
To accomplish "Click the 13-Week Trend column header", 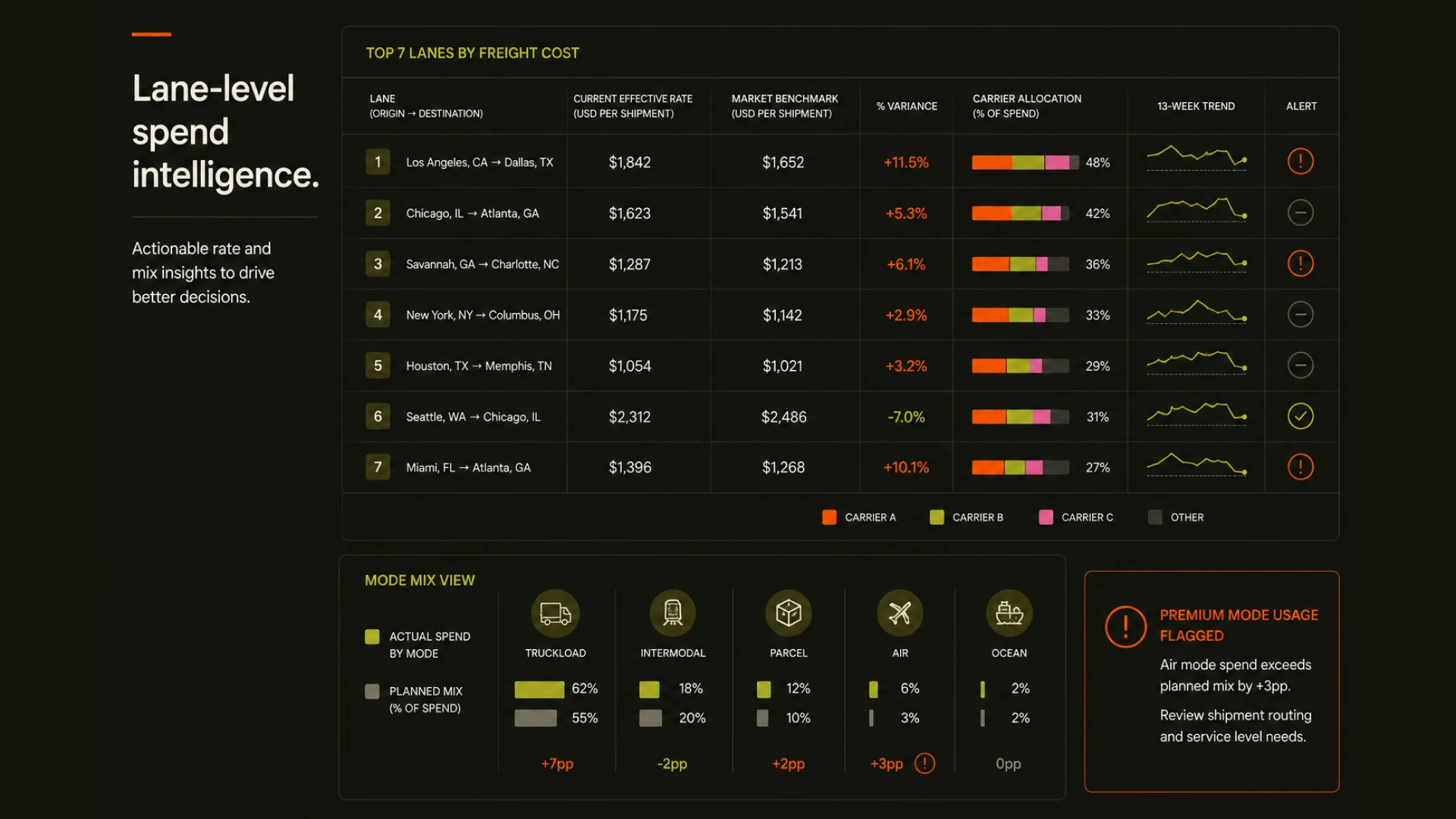I will tap(1196, 106).
